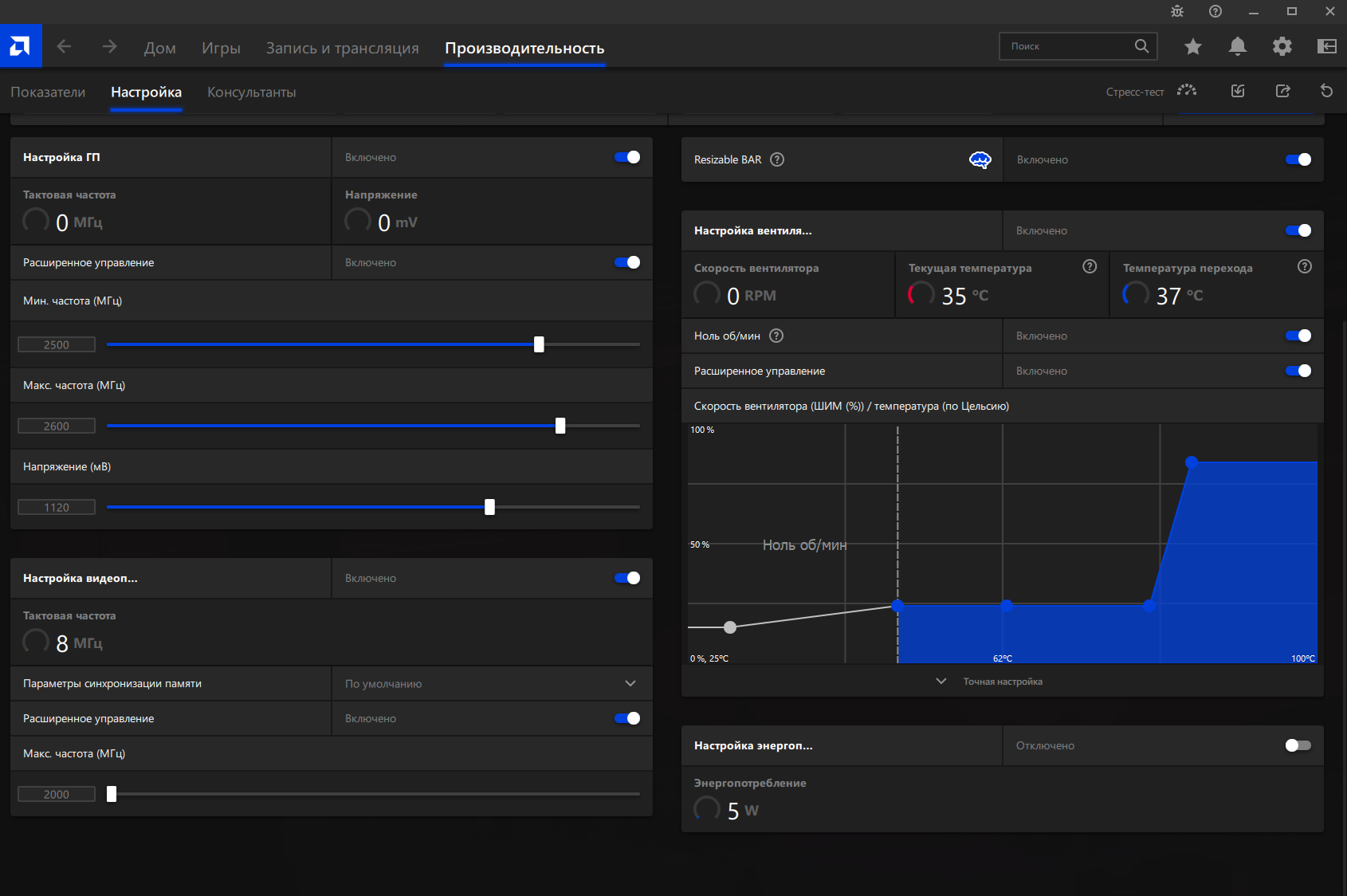Click the Макс. частота GPU slider handle

(x=560, y=426)
